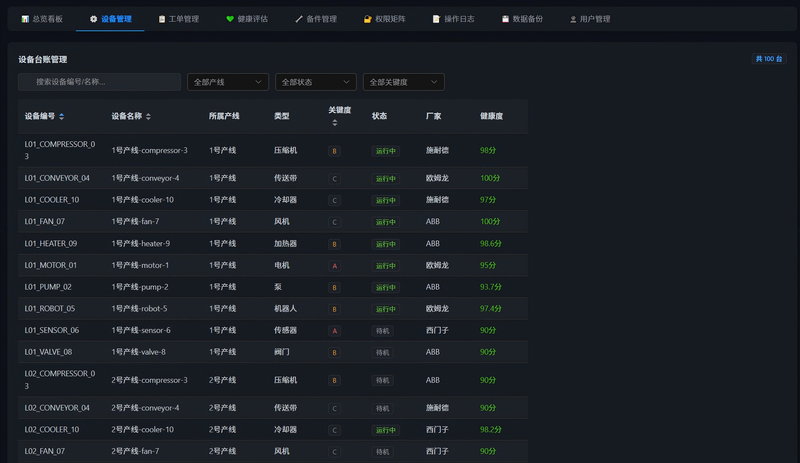Click name 1号产线-motor-1
The width and height of the screenshot is (800, 463).
pyautogui.click(x=140, y=265)
